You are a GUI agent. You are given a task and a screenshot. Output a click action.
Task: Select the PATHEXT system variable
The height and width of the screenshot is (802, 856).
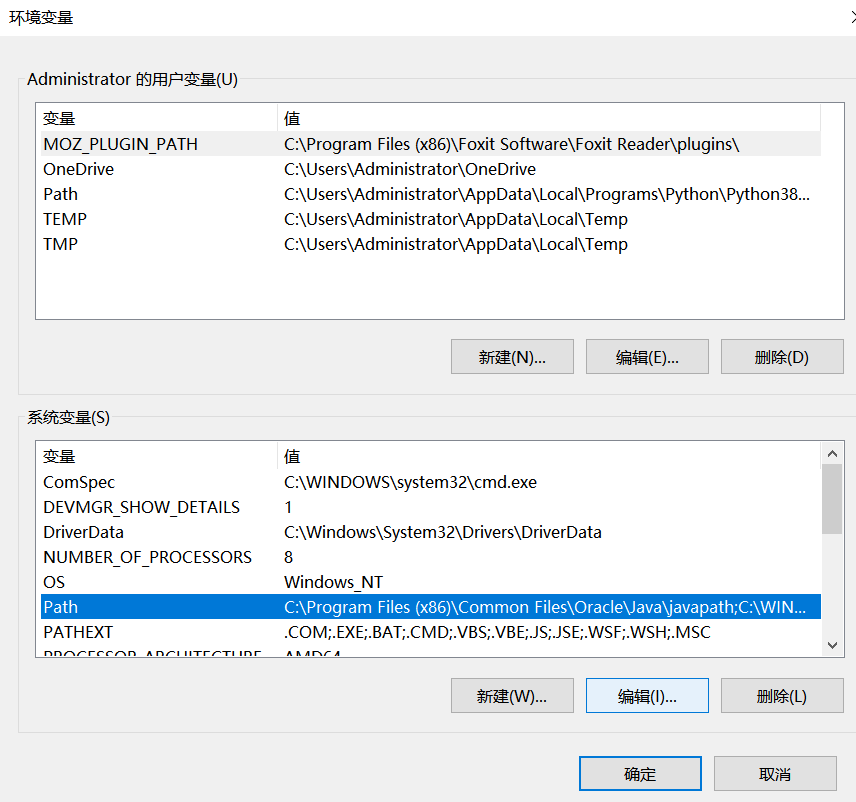[x=431, y=632]
